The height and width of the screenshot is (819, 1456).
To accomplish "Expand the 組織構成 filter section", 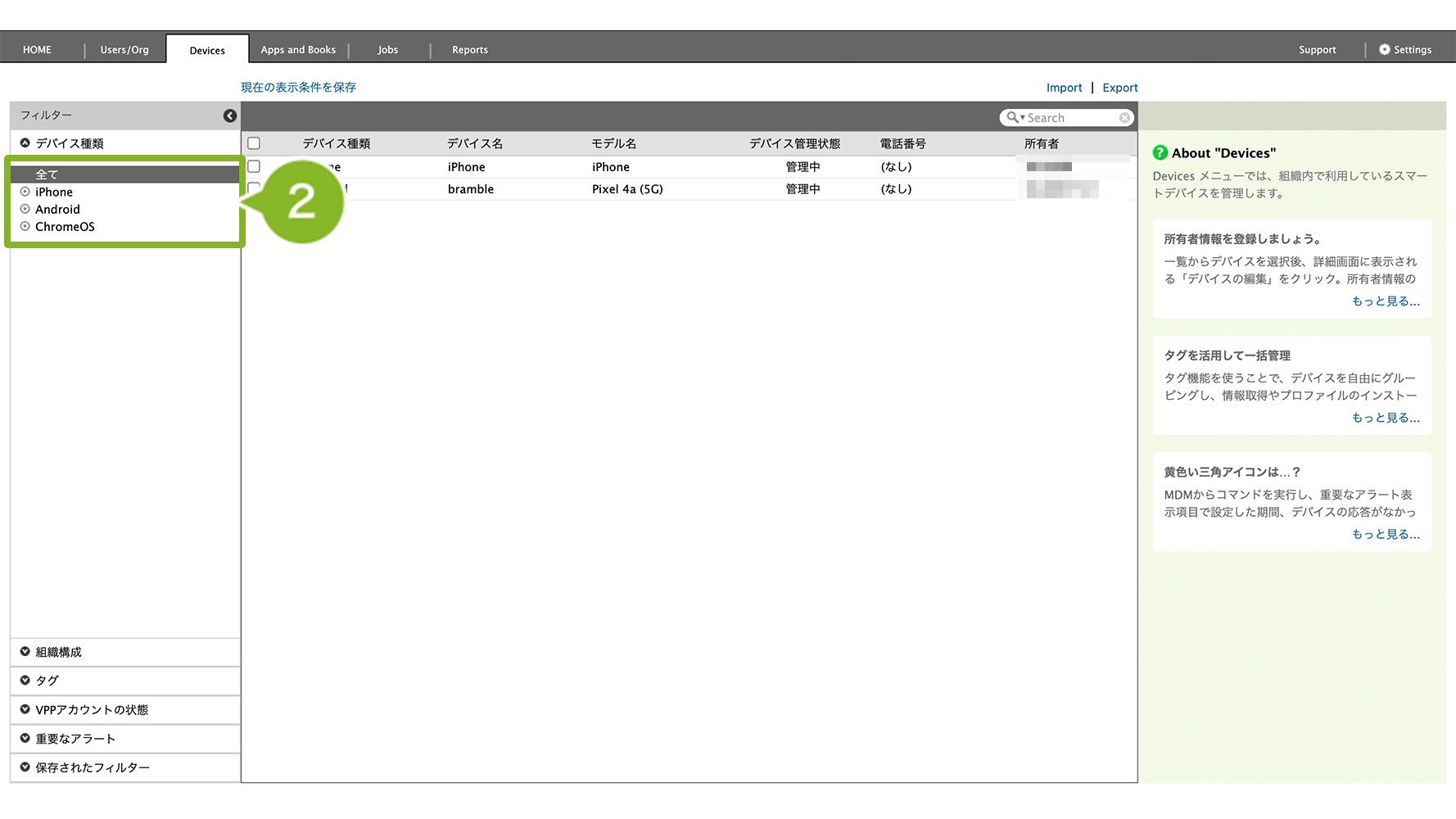I will click(x=25, y=652).
